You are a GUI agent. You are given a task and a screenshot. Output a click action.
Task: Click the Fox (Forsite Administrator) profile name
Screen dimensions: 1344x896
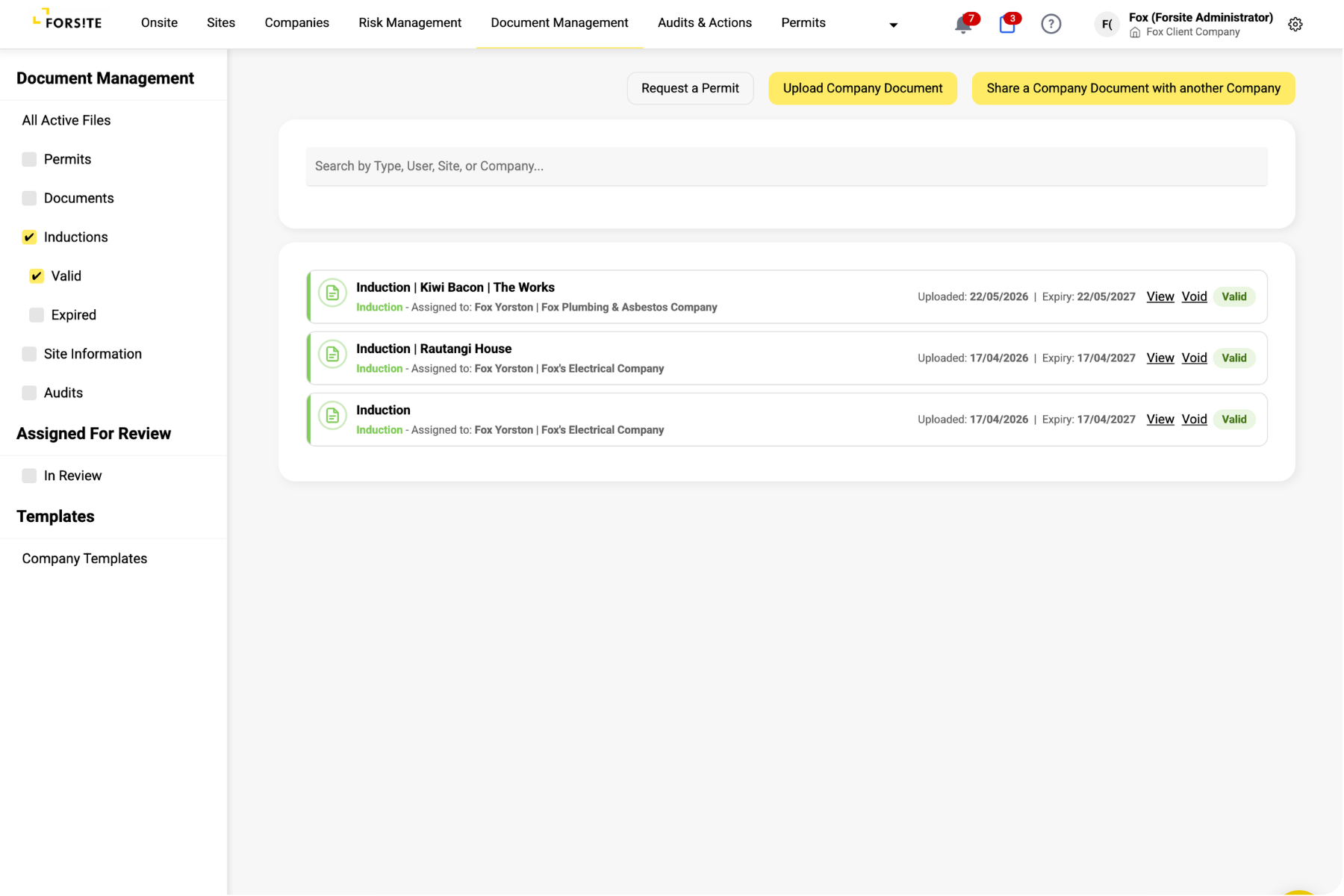[1201, 17]
